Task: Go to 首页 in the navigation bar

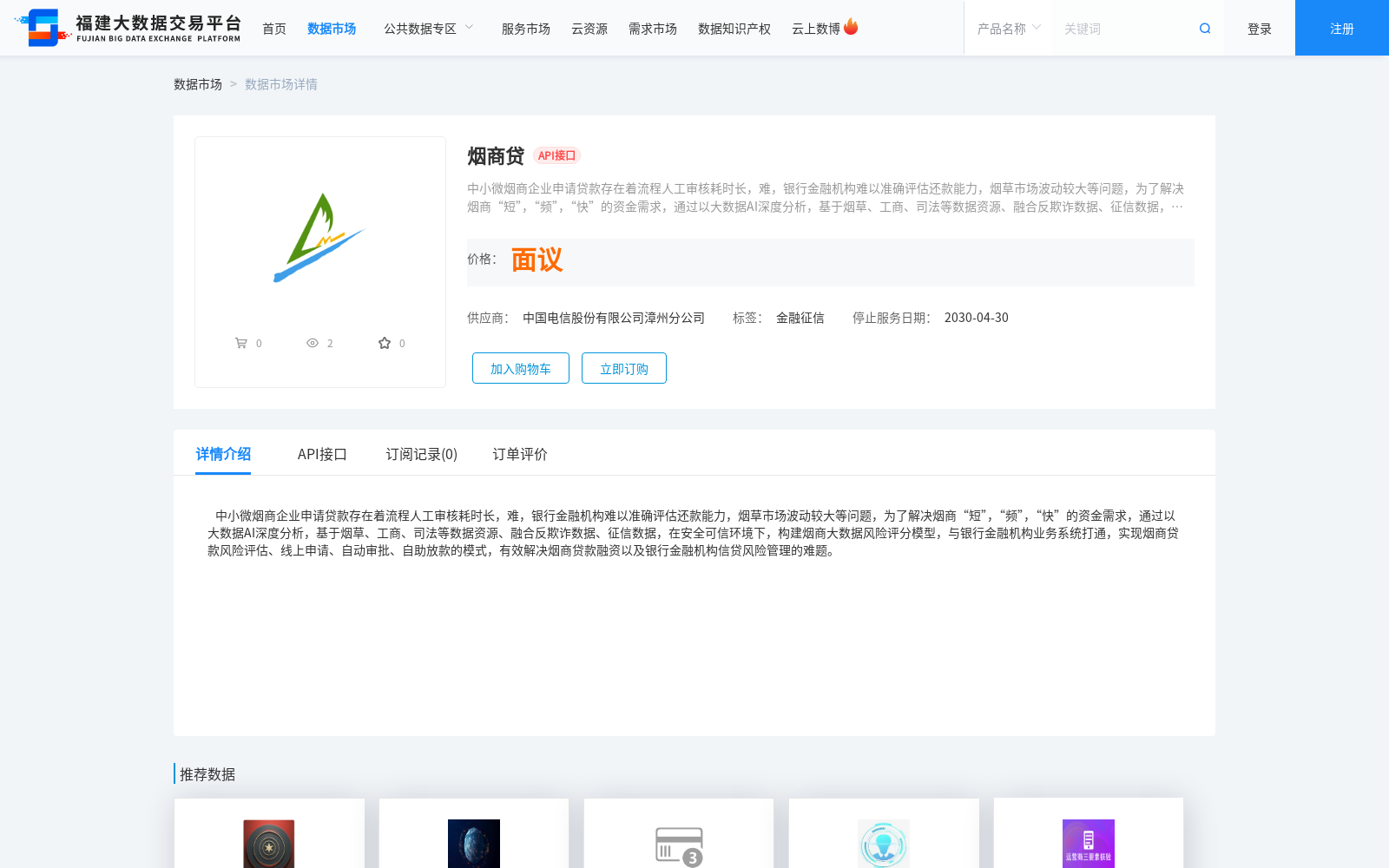Action: point(274,29)
